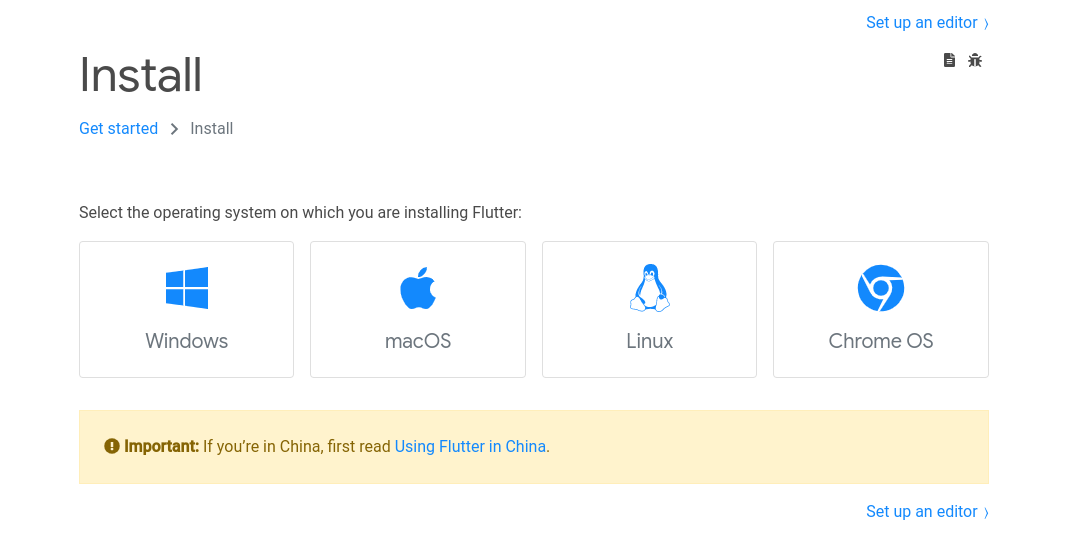Go to Get started breadcrumb link
The image size is (1067, 547).
(x=118, y=129)
